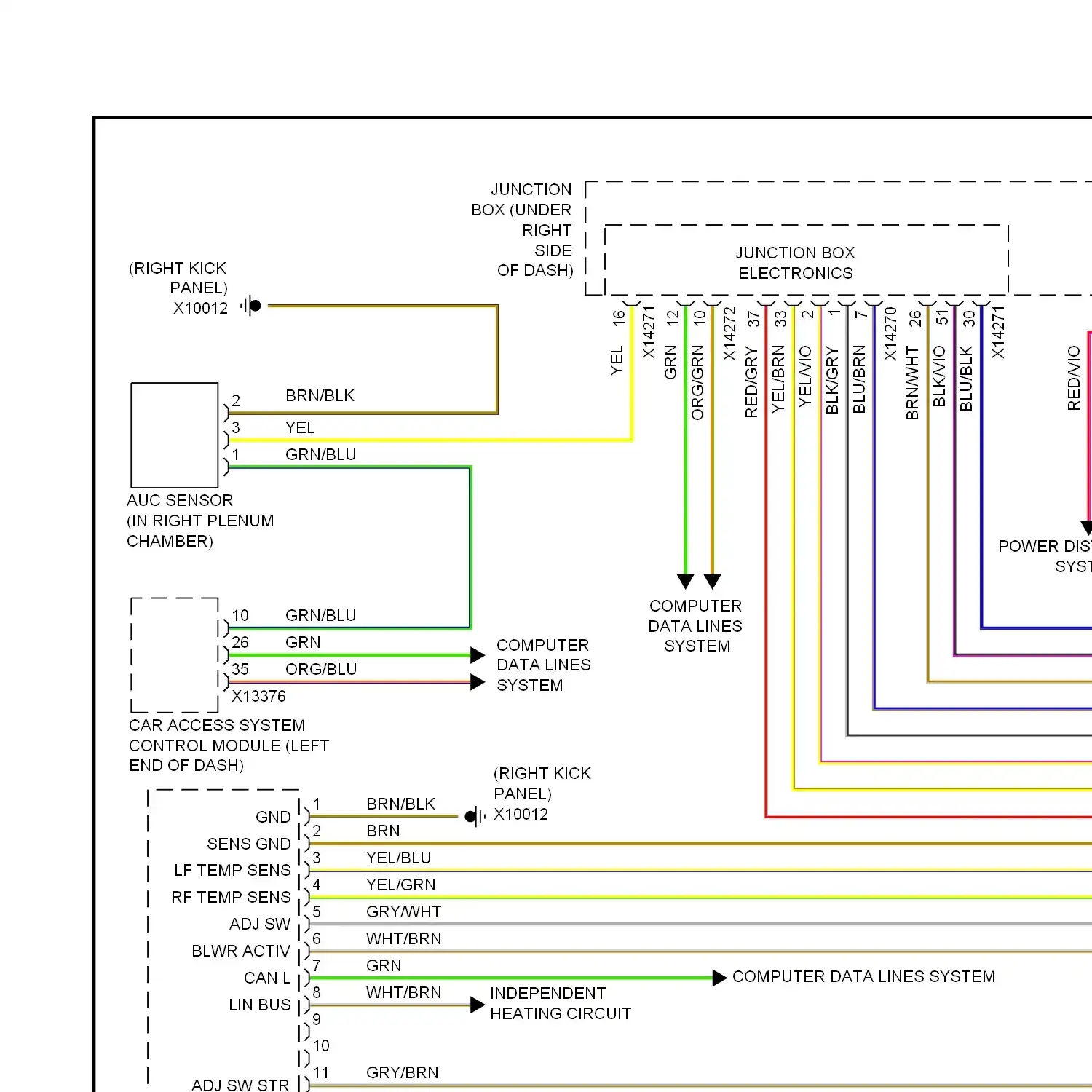Viewport: 1092px width, 1092px height.
Task: Click the BRN/WHT vertical wire label
Action: tap(912, 383)
